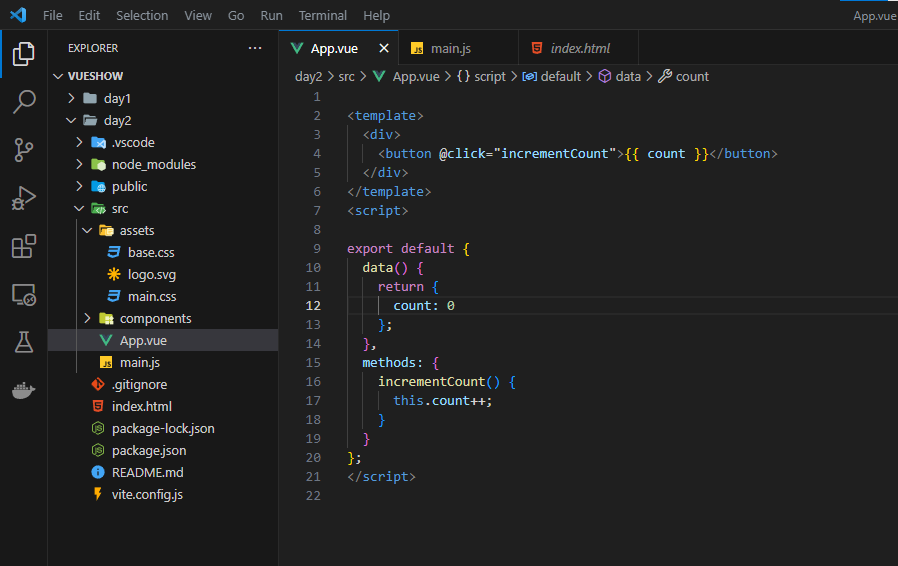Switch to the main.js editor tab

[458, 48]
